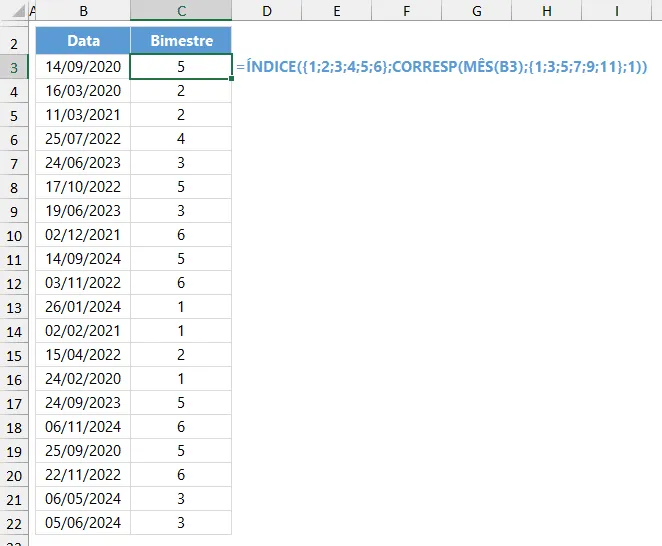Select Bimestre cell C3 showing 5
The image size is (662, 546).
click(181, 67)
